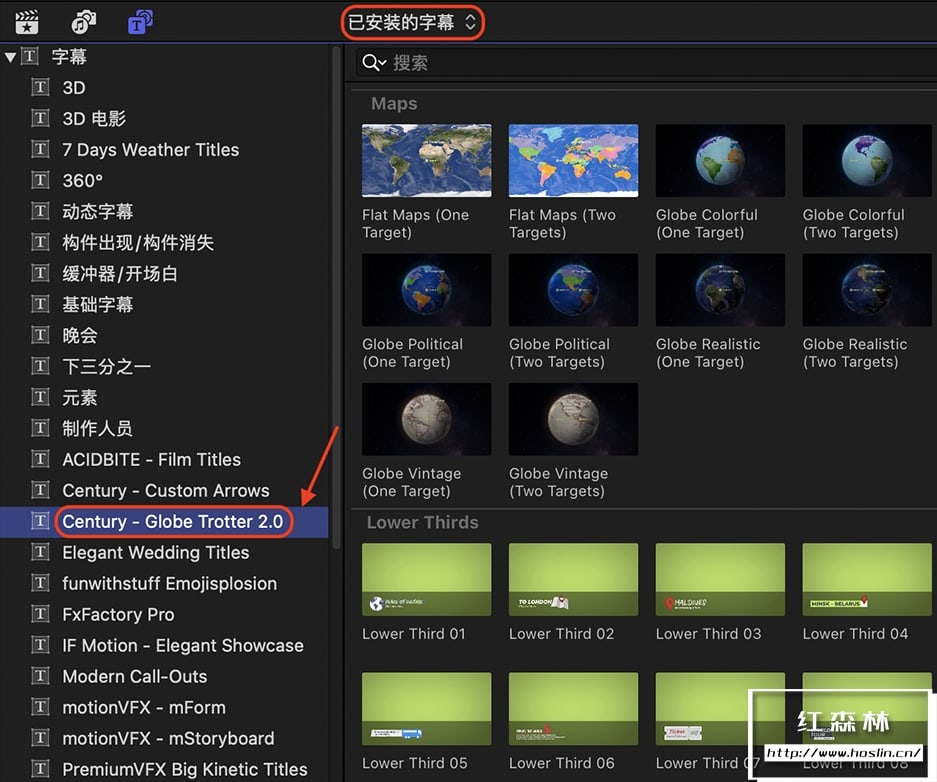This screenshot has height=782, width=937.
Task: Open the 已安装的字幕 popup menu
Action: click(412, 22)
